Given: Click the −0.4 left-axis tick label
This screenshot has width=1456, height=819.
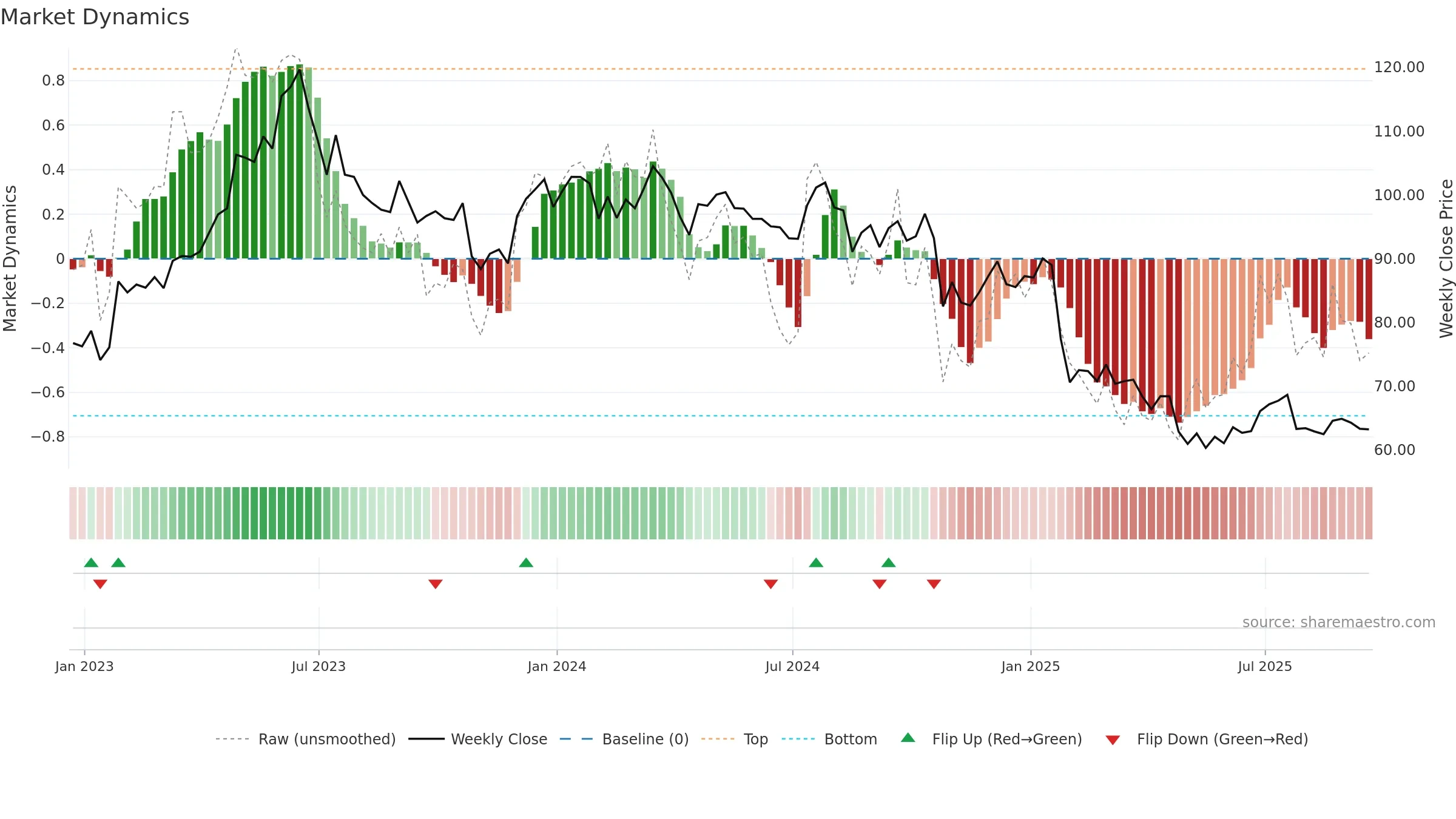Looking at the screenshot, I should tap(48, 348).
